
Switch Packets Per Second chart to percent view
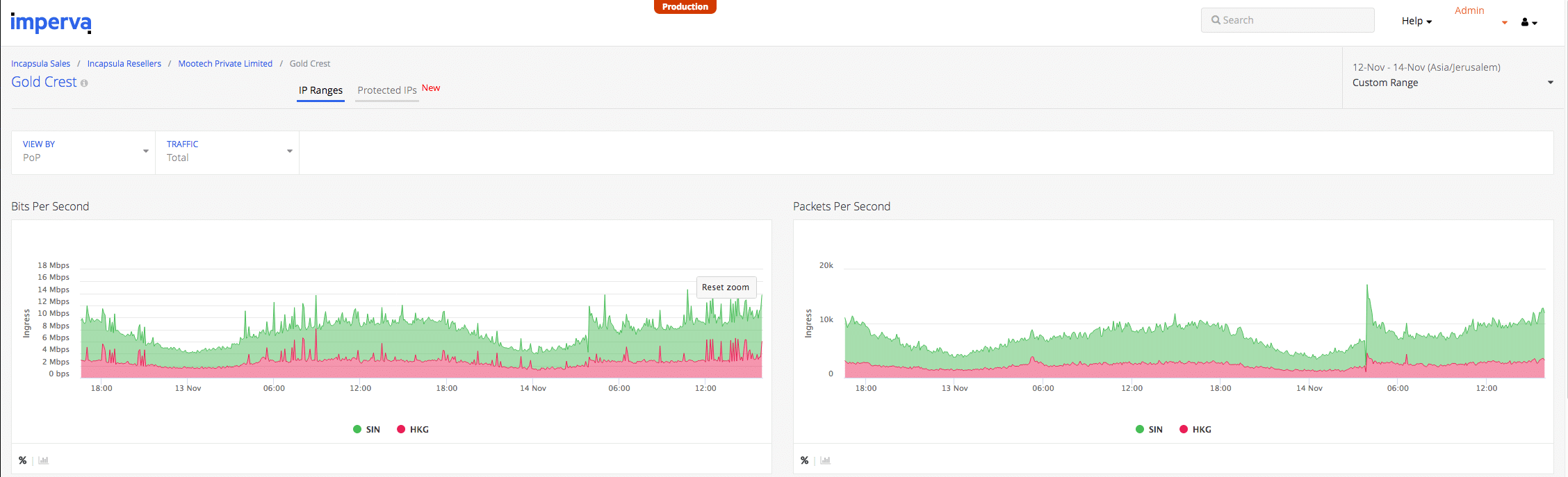[x=805, y=460]
